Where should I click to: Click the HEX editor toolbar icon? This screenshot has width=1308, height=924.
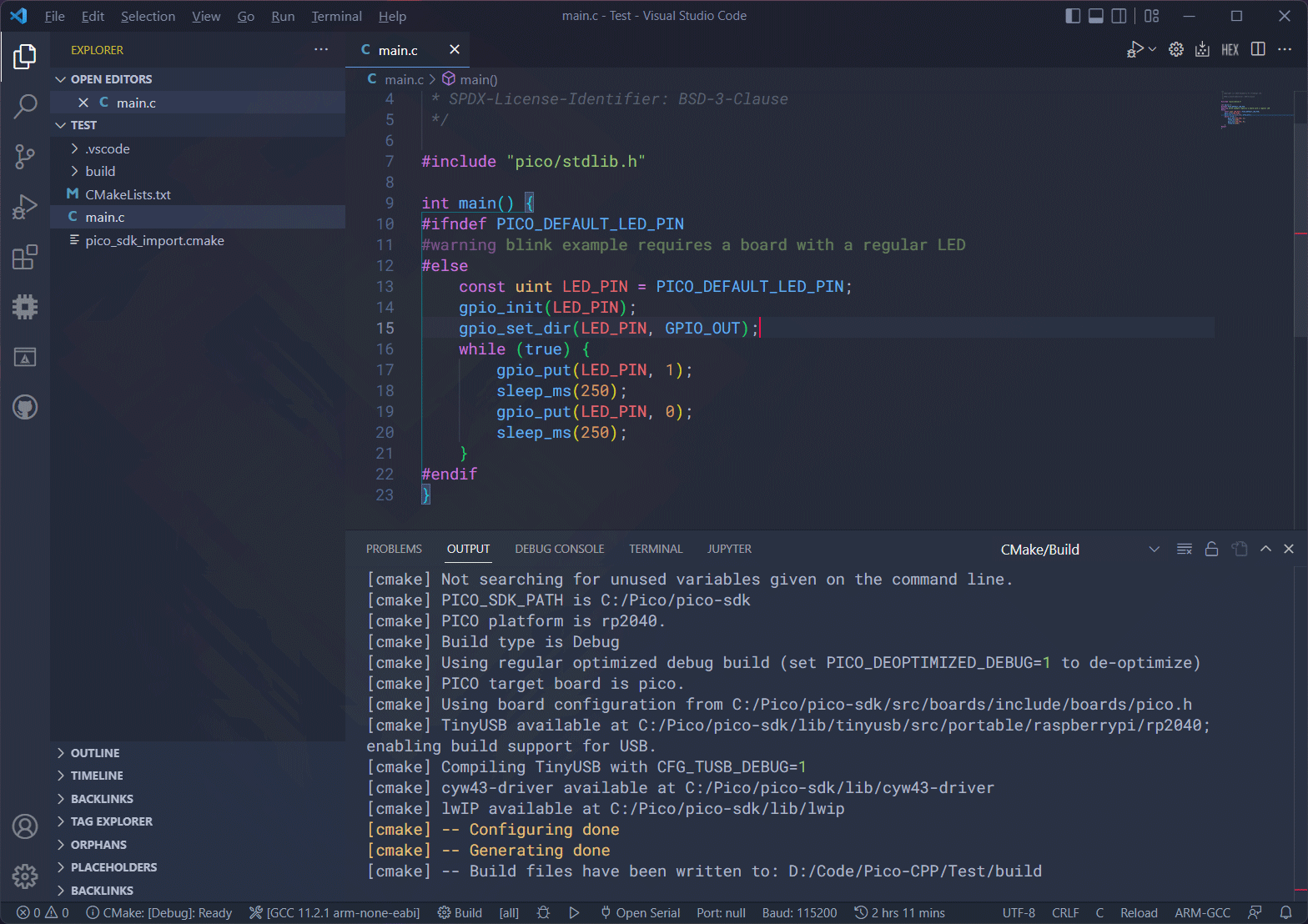(x=1230, y=50)
